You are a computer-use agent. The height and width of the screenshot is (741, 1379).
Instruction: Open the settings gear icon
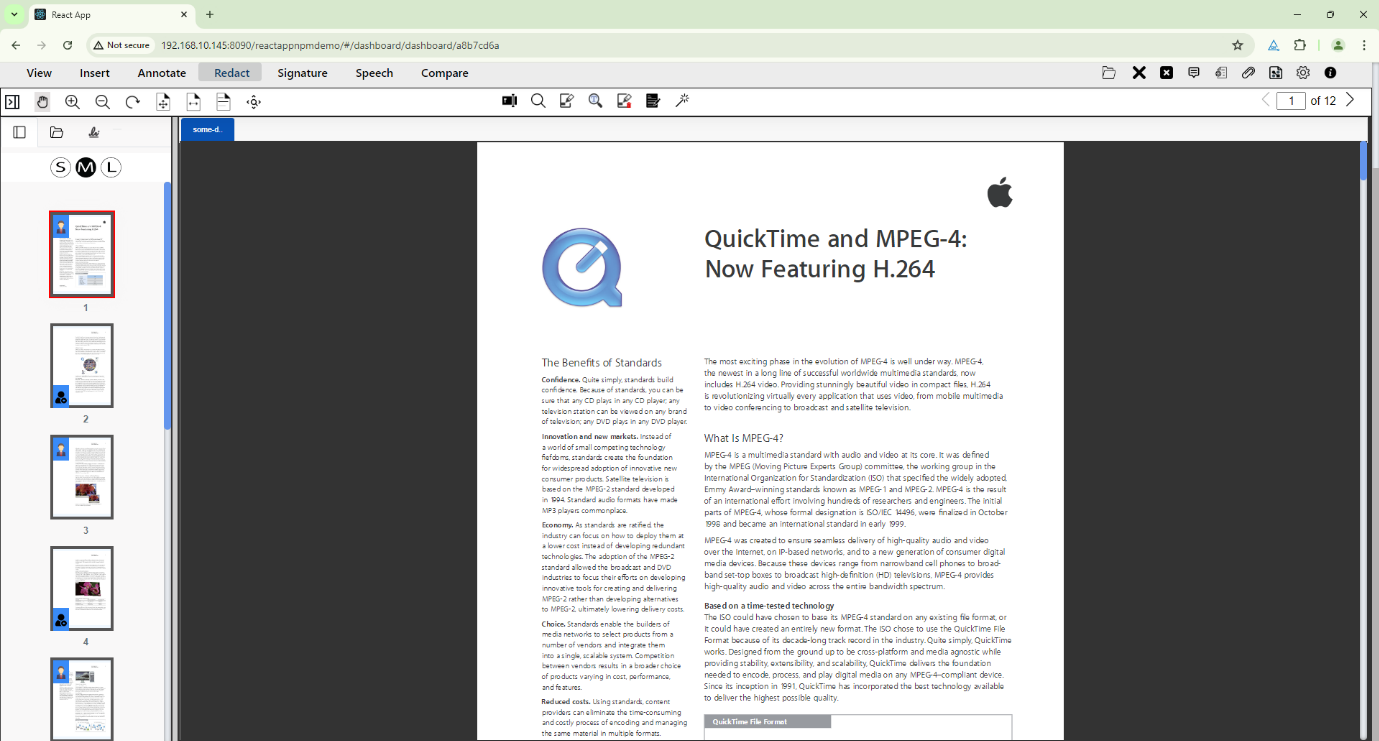1303,73
